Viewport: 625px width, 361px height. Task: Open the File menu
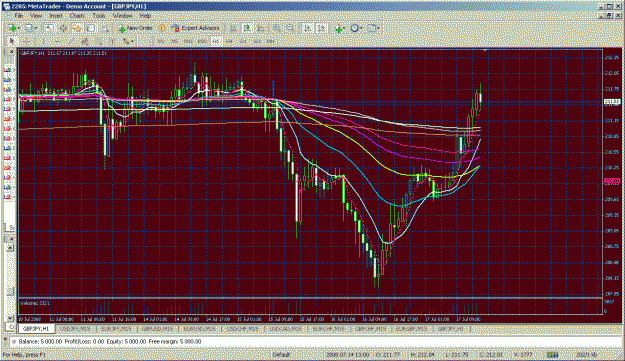(x=18, y=16)
